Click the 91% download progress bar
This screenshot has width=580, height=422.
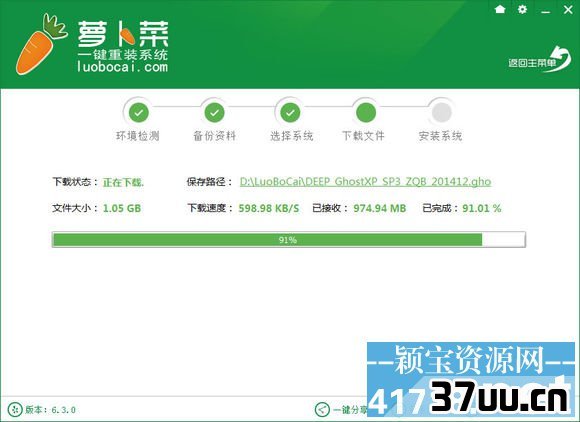pyautogui.click(x=289, y=240)
